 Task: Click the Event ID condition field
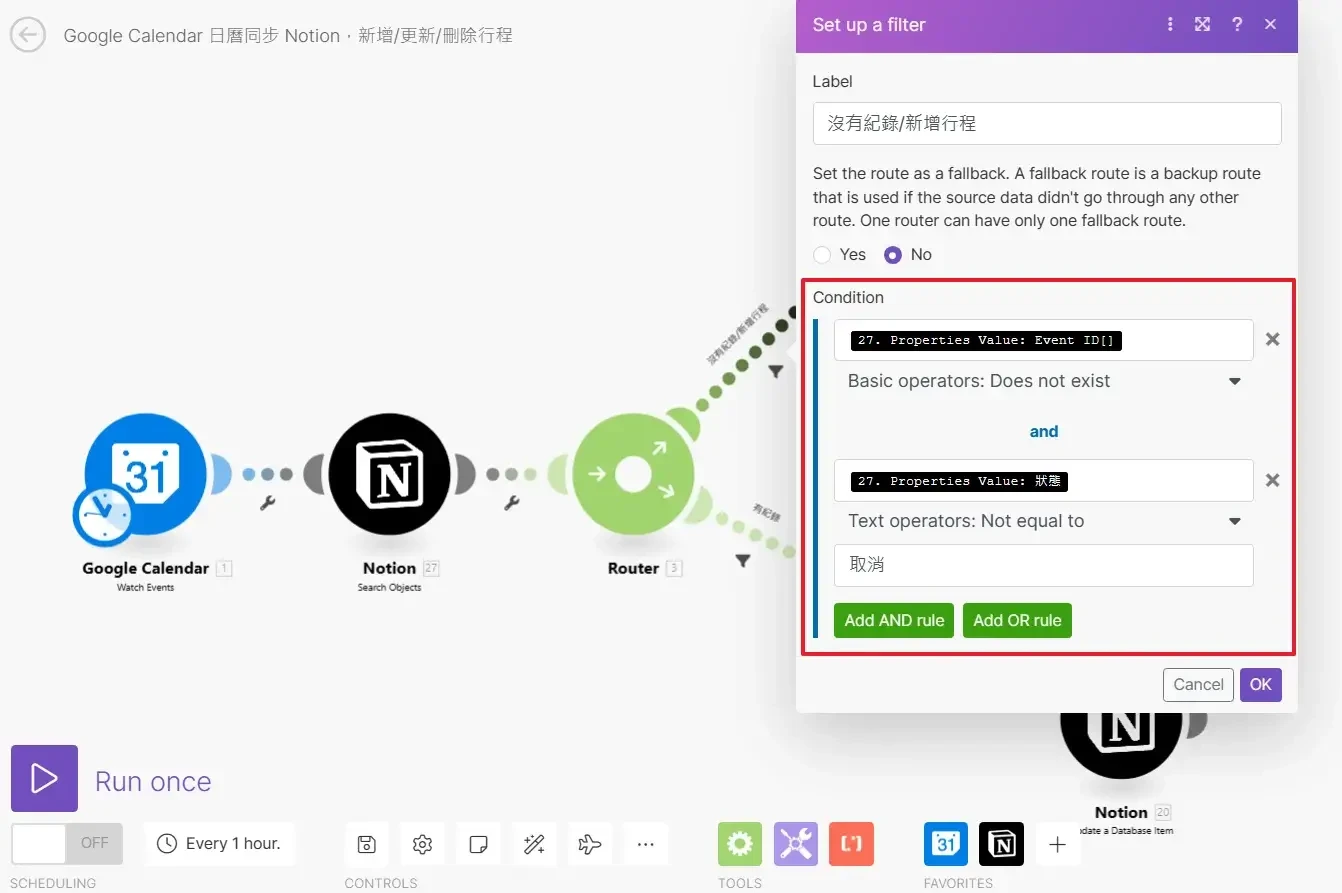point(1044,340)
